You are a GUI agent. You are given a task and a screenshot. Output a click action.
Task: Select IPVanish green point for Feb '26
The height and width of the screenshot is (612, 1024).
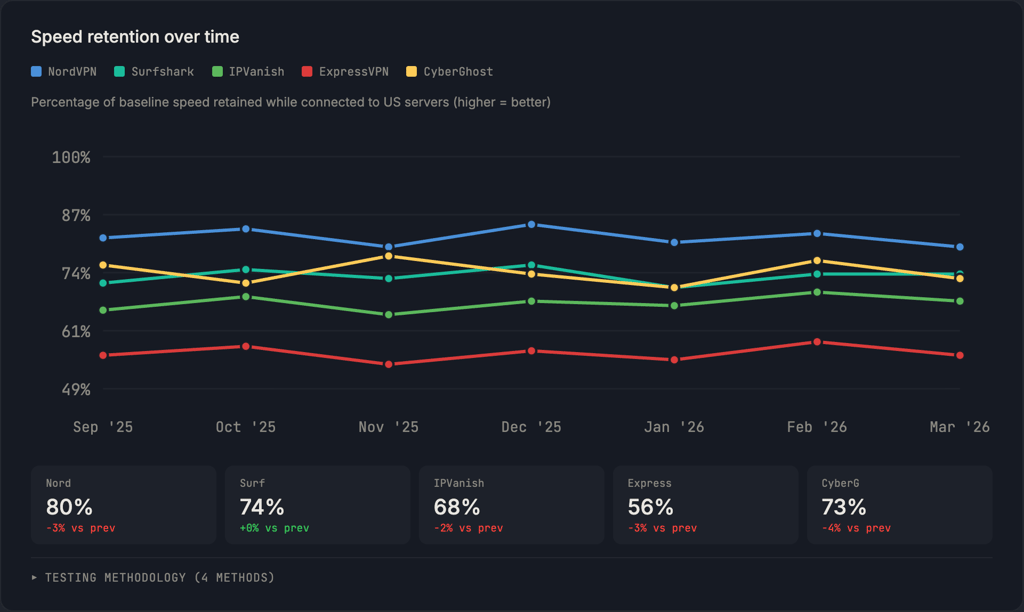coord(817,292)
